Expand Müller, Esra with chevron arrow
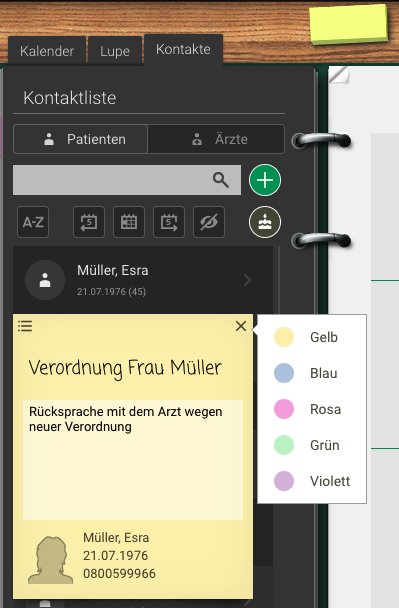The width and height of the screenshot is (399, 608). pos(247,280)
